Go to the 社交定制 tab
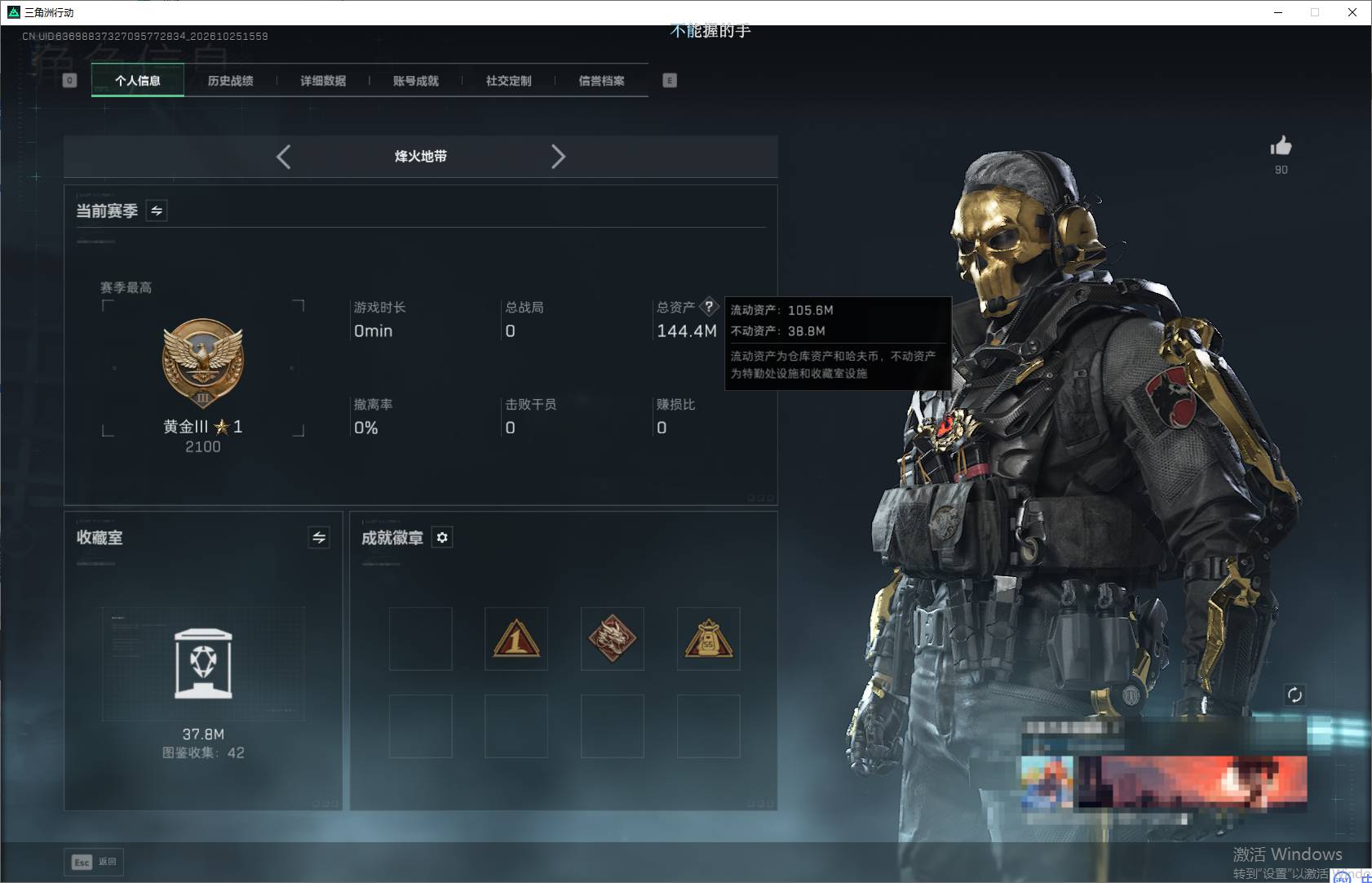The image size is (1372, 883). pos(508,80)
